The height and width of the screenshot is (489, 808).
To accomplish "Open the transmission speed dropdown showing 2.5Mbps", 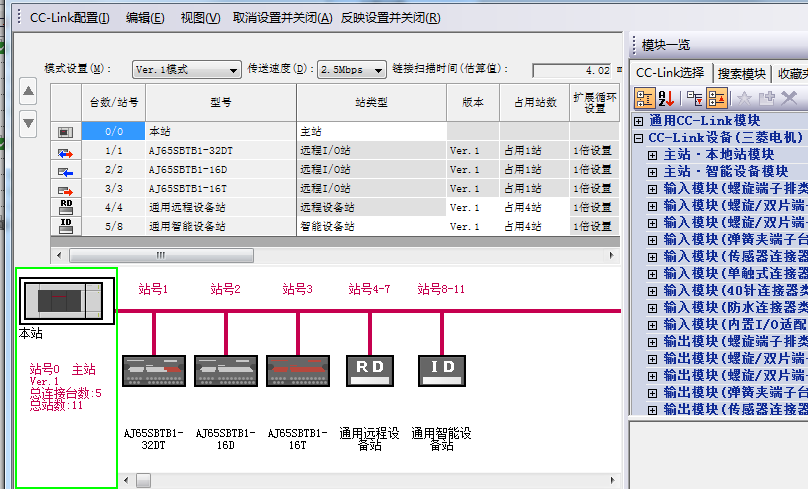I will (x=351, y=70).
